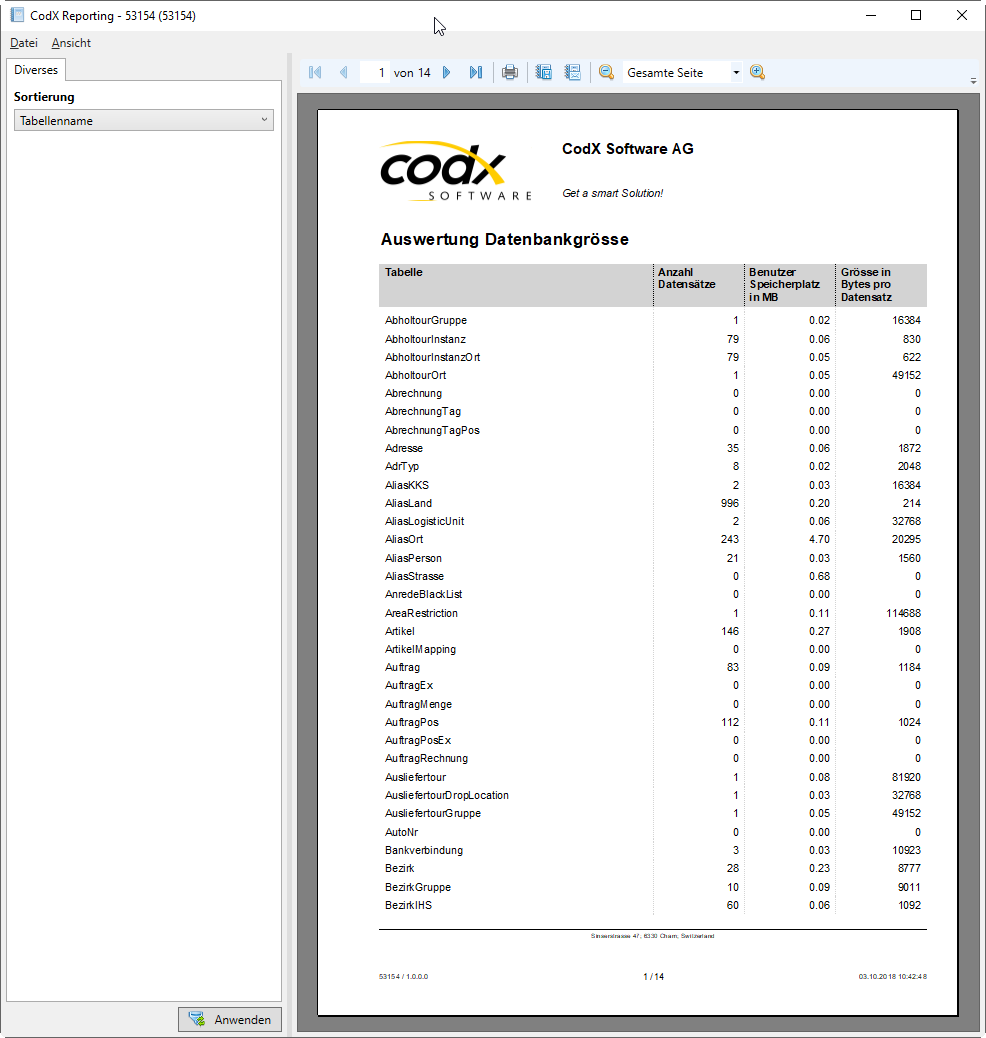Viewport: 986px width, 1038px height.
Task: Advance to the next page
Action: (x=447, y=71)
